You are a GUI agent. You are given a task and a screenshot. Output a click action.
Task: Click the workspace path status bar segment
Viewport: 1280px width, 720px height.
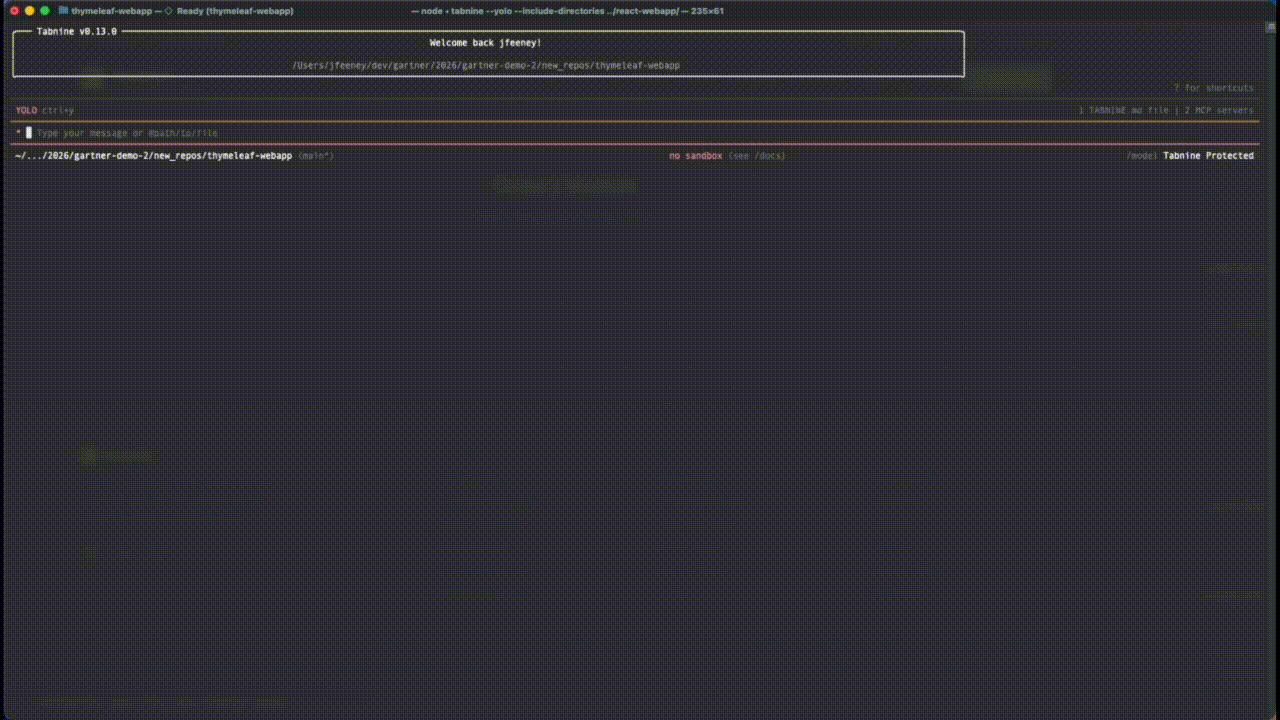point(153,155)
